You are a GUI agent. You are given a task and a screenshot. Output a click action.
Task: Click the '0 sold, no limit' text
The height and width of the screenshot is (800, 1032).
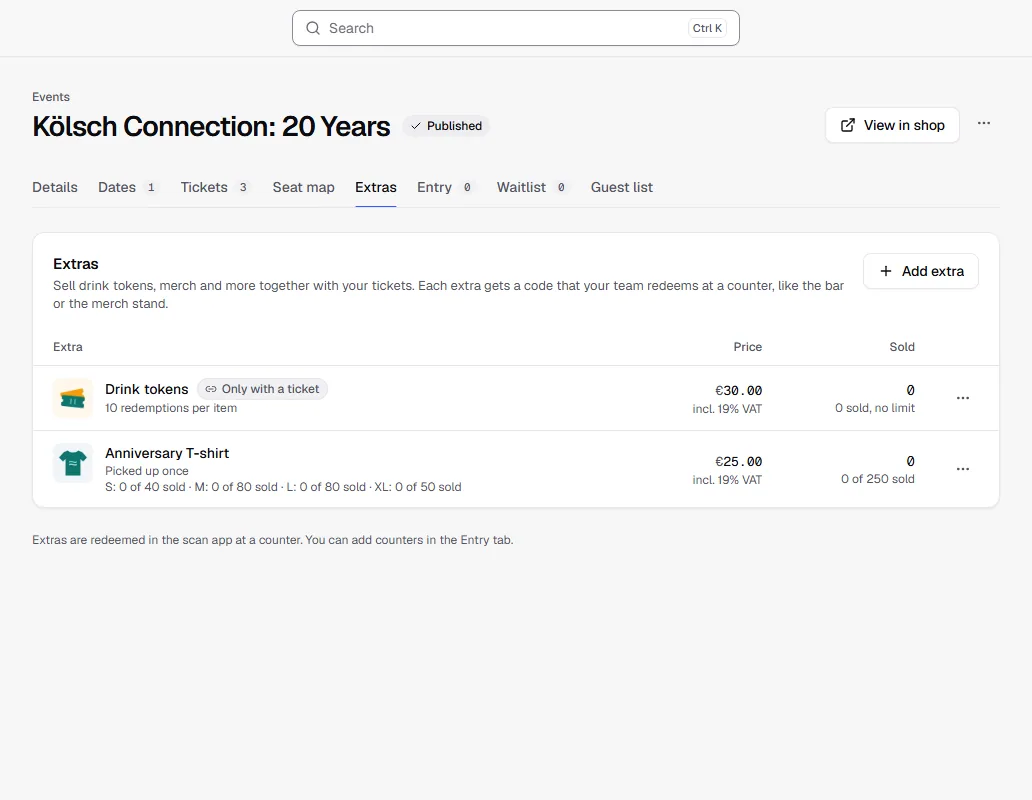(x=875, y=408)
